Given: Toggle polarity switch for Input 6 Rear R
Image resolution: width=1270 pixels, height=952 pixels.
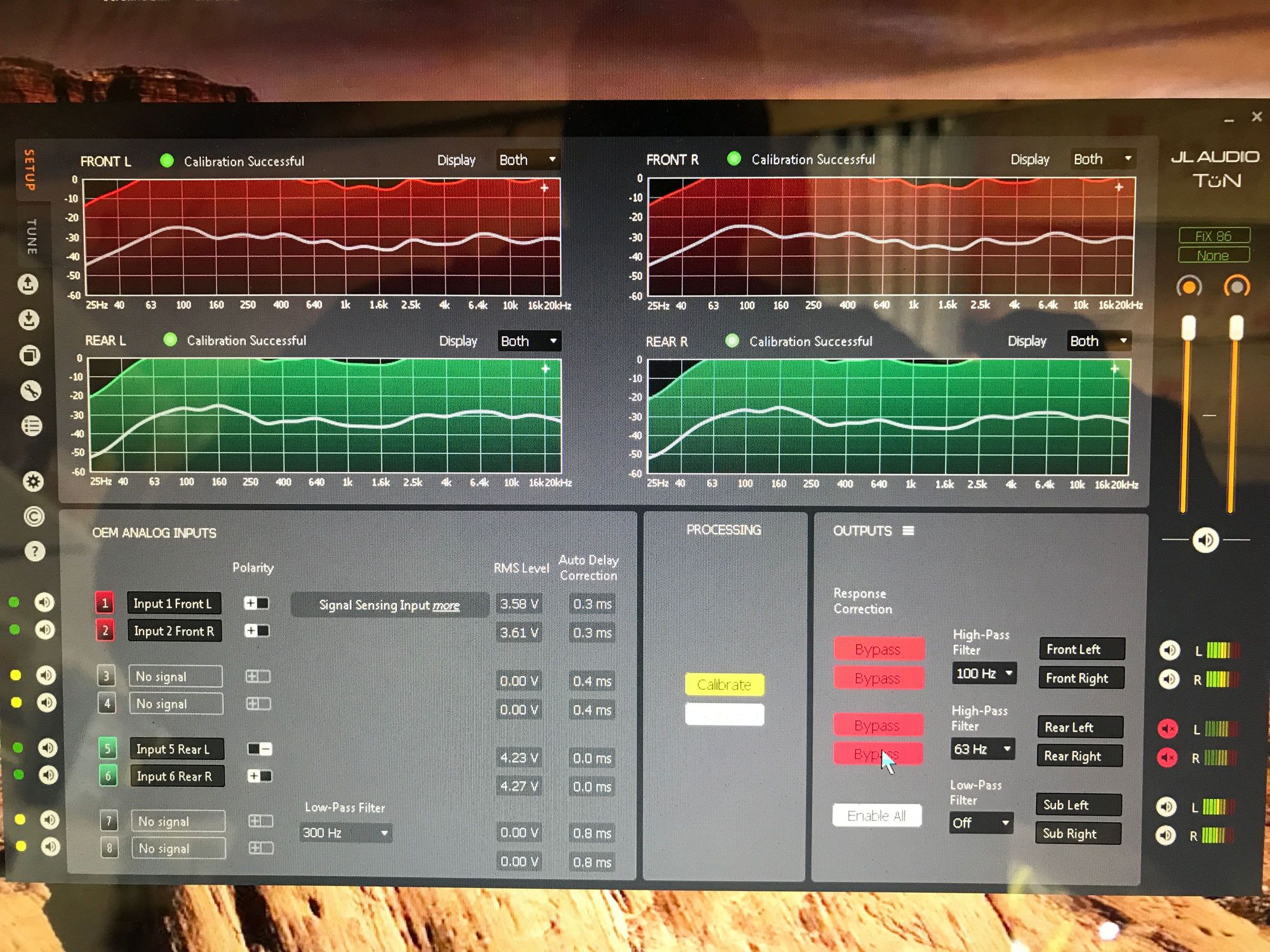Looking at the screenshot, I should [x=260, y=776].
